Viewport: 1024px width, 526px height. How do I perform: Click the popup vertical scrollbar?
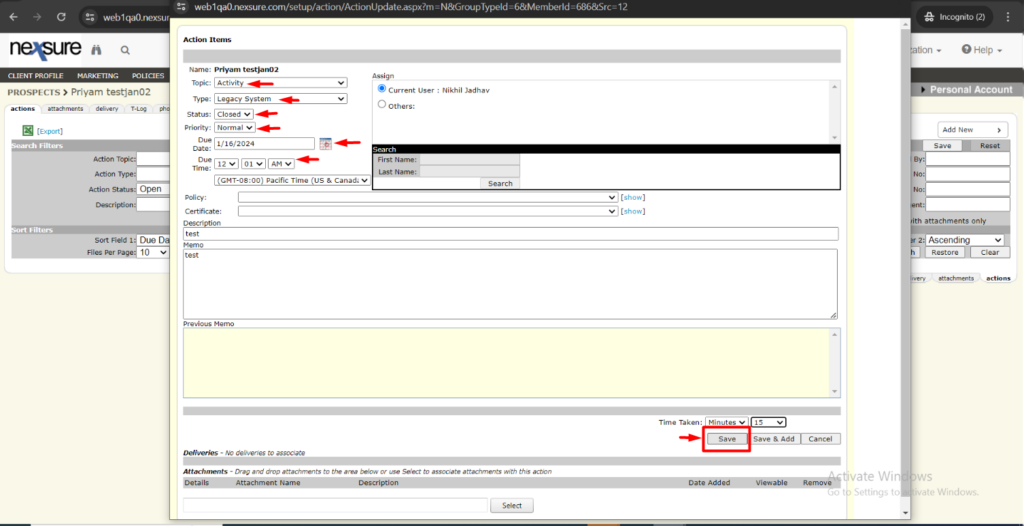coord(904,268)
